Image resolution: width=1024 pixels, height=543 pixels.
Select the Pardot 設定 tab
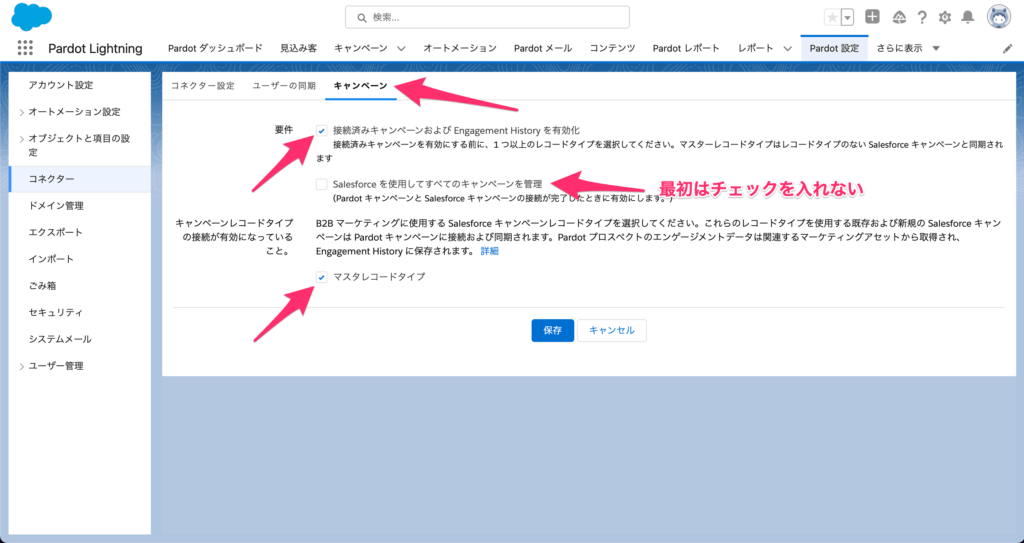(x=834, y=48)
